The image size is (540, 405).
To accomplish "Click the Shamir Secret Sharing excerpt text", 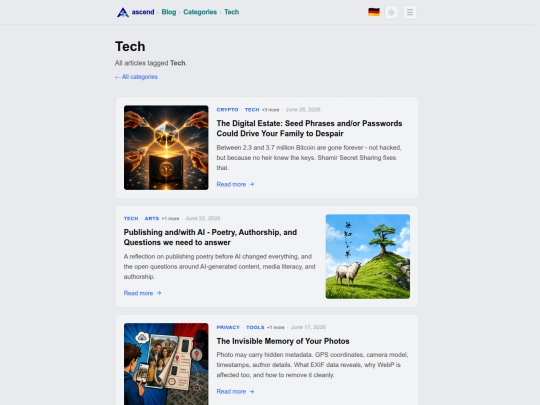I will pyautogui.click(x=309, y=158).
